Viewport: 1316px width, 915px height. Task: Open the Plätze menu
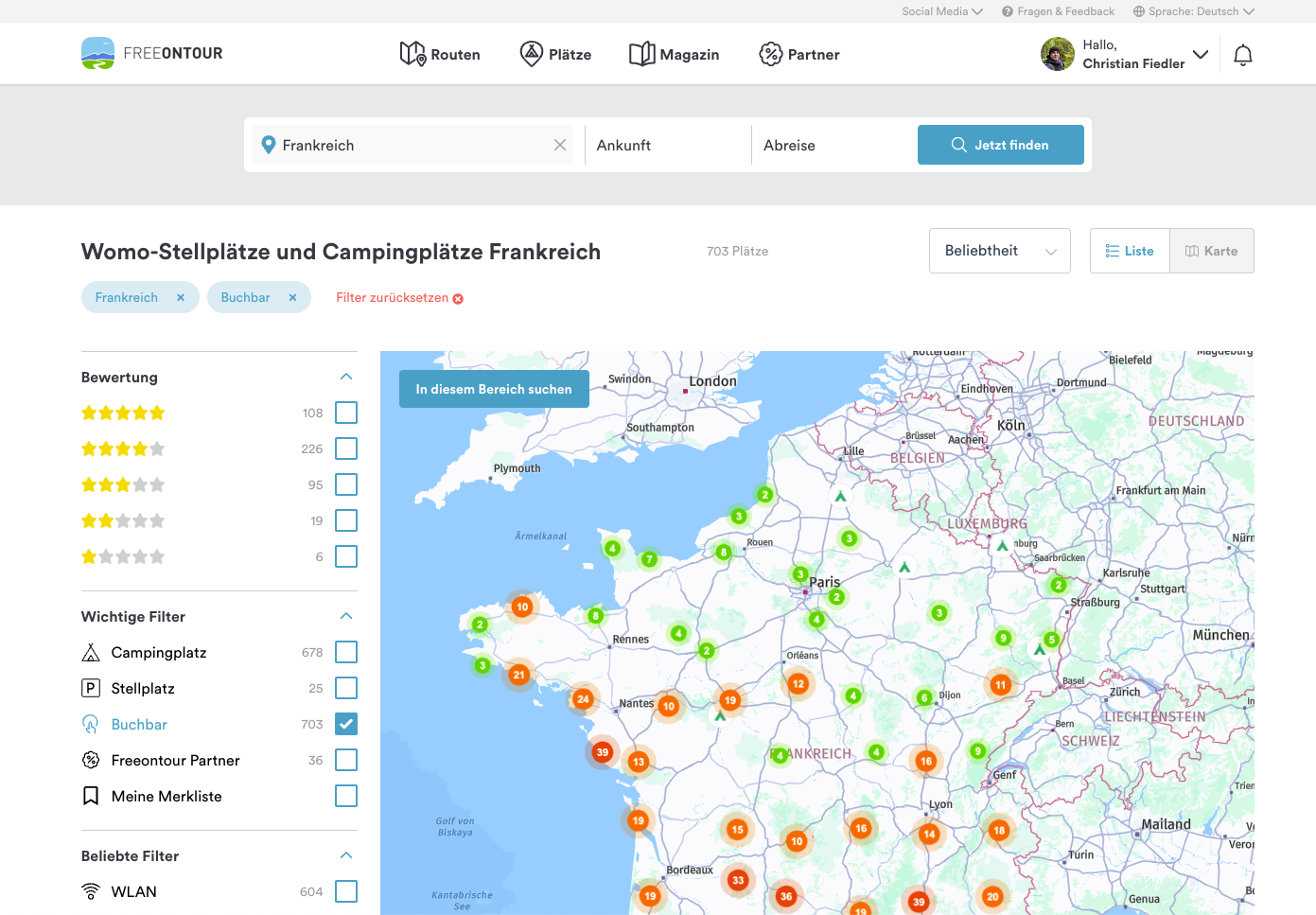click(556, 54)
